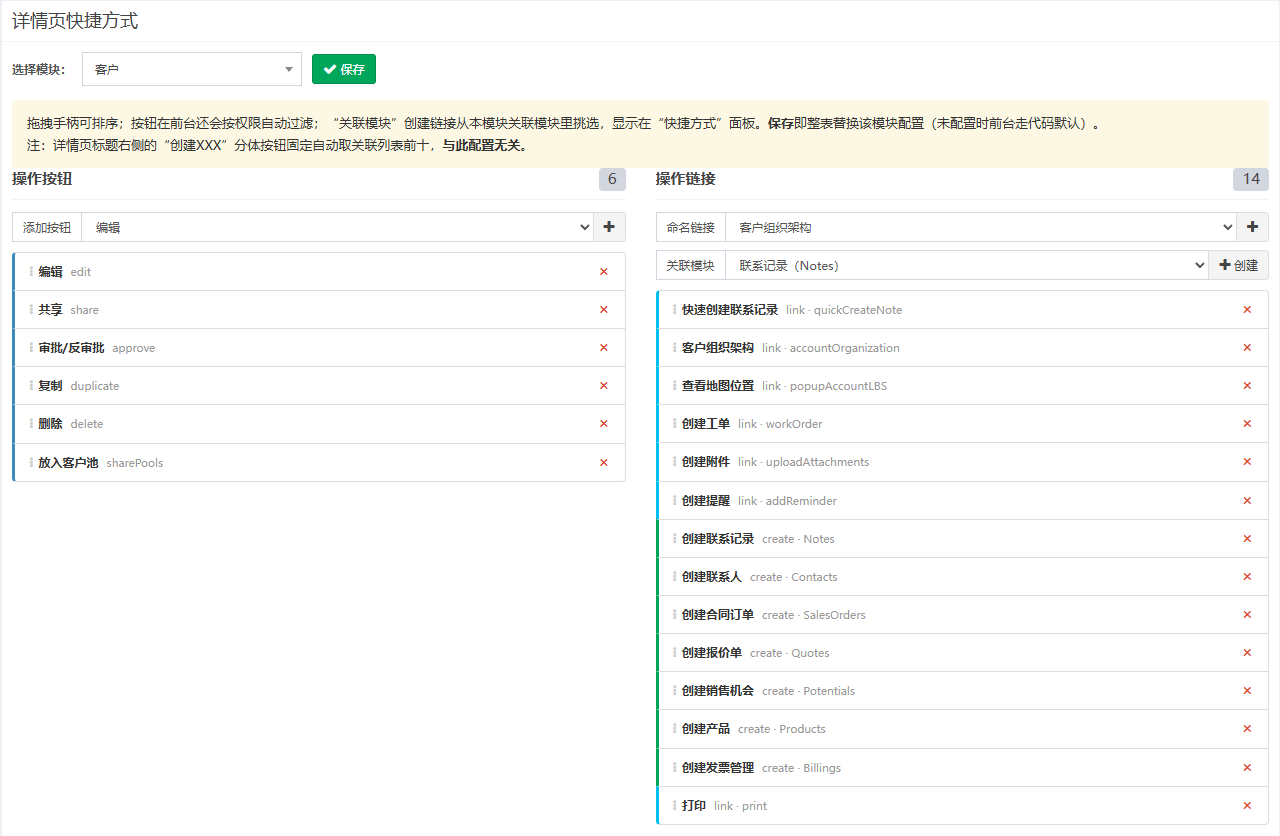Select the 审批/反审批 row label
Viewport: 1280px width, 836px height.
click(x=71, y=348)
